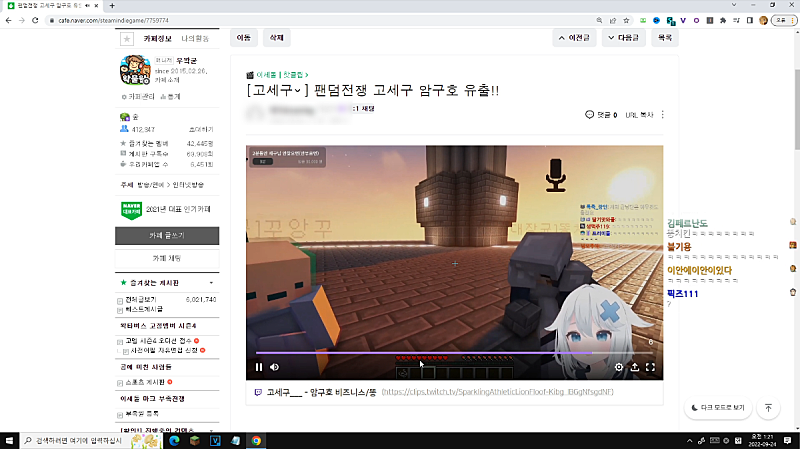The height and width of the screenshot is (449, 800).
Task: Open the Chrome extensions puzzle icon
Action: (x=723, y=20)
